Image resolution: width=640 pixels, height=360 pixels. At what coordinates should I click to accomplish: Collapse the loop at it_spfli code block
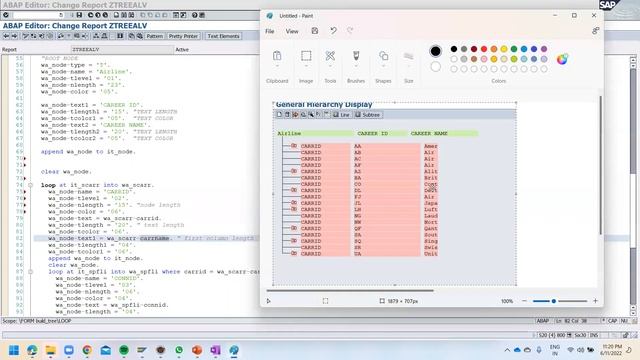click(x=30, y=272)
